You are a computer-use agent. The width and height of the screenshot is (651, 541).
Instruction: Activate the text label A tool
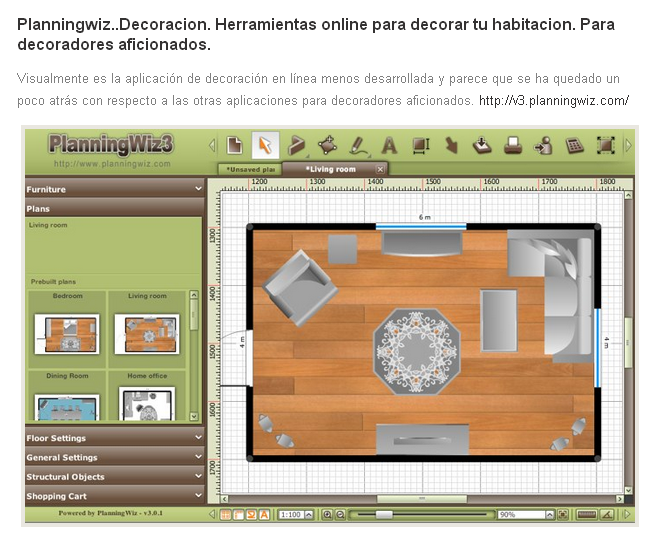point(389,145)
